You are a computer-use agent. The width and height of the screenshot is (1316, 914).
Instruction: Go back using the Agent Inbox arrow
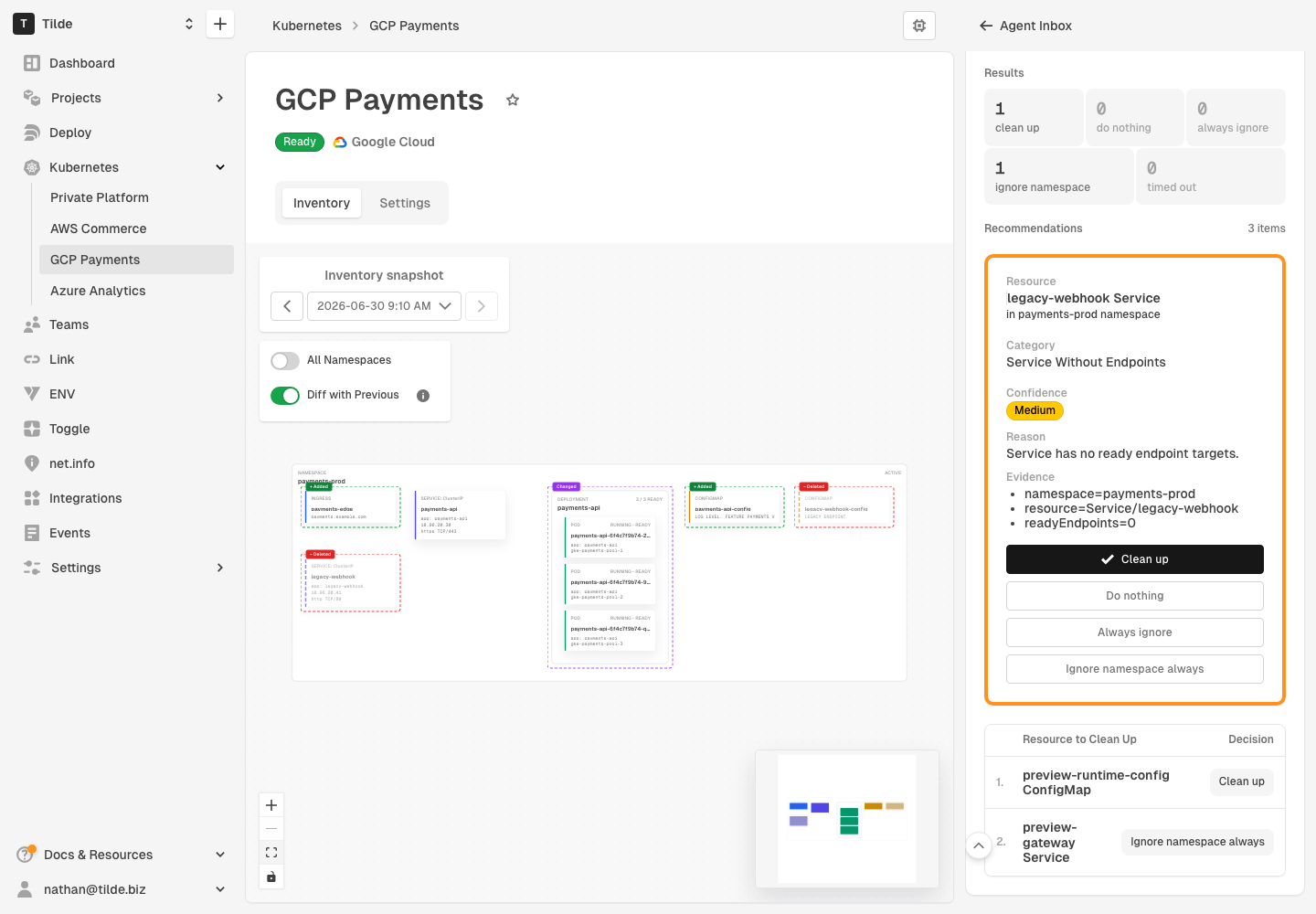[x=986, y=26]
